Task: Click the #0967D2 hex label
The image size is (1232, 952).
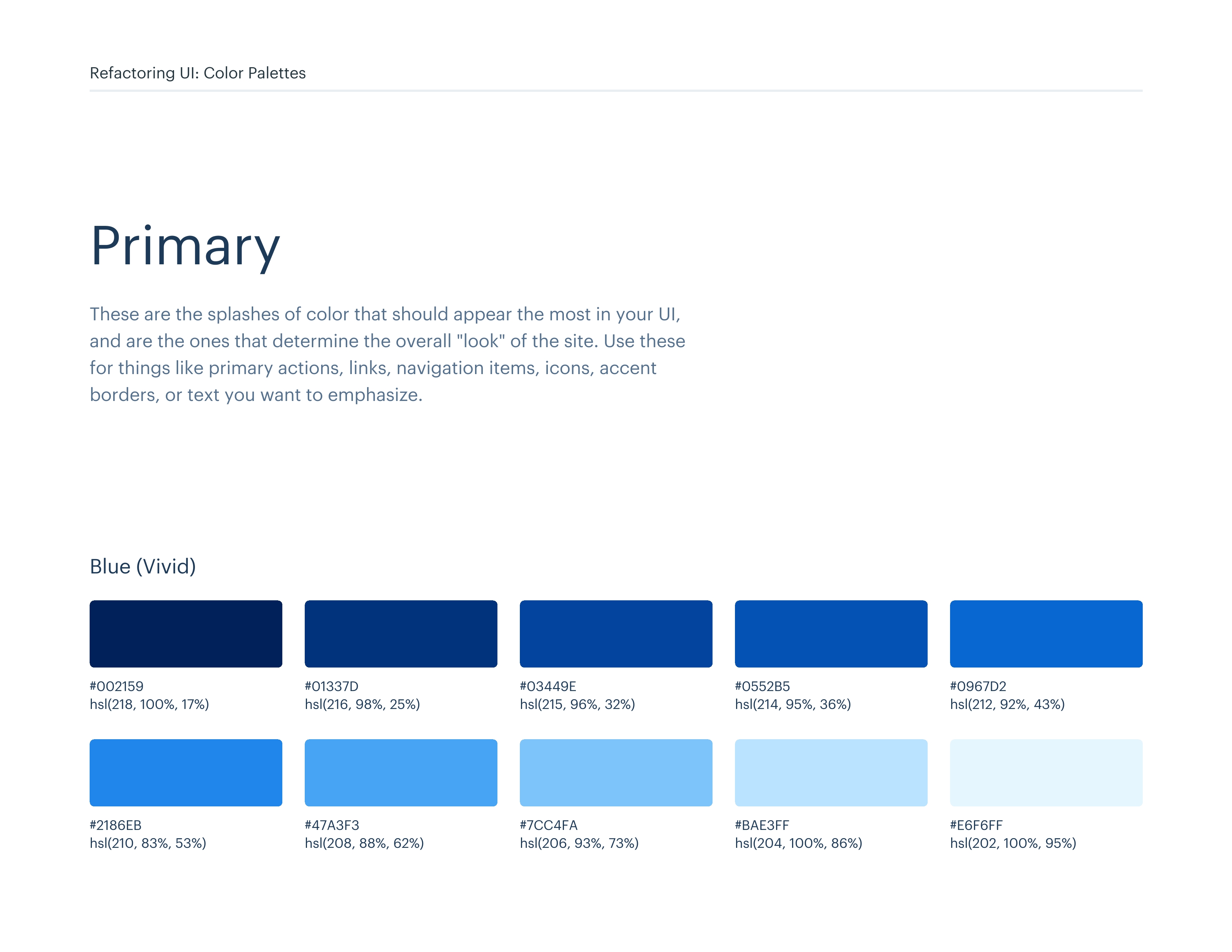Action: [x=978, y=686]
